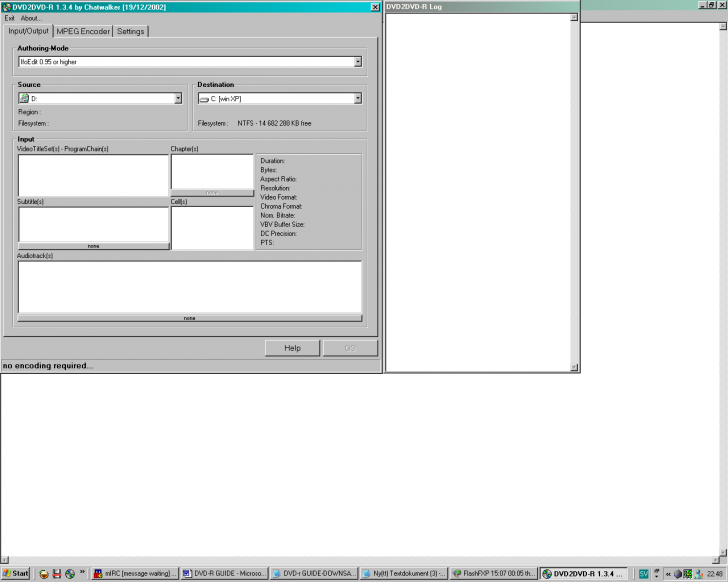728x582 pixels.
Task: Expand the quick launch overflow chevron
Action: click(82, 572)
